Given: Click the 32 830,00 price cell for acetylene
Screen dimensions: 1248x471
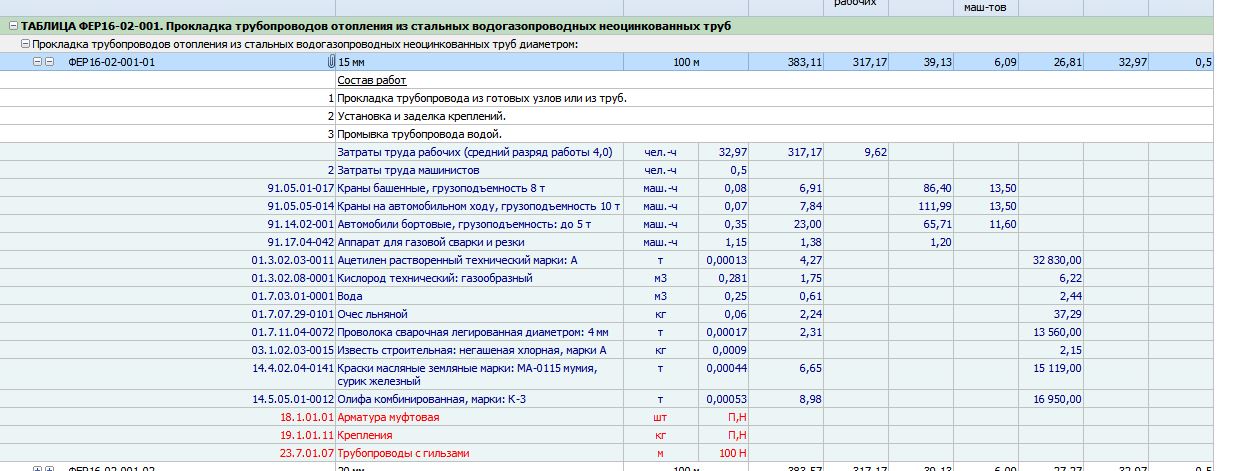Looking at the screenshot, I should (1051, 260).
